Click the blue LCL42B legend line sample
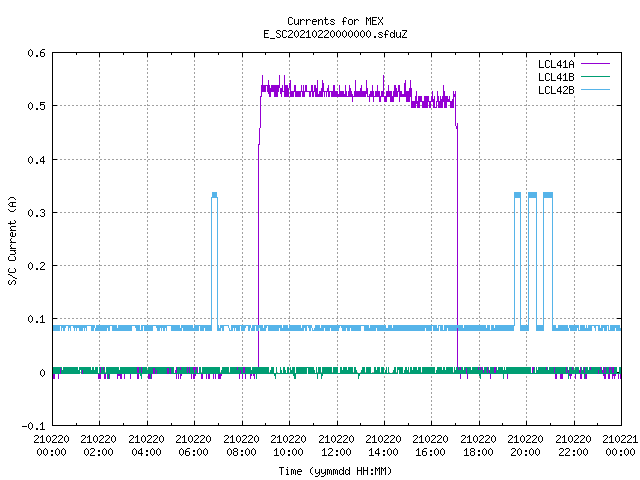The image size is (640, 480). (x=595, y=89)
